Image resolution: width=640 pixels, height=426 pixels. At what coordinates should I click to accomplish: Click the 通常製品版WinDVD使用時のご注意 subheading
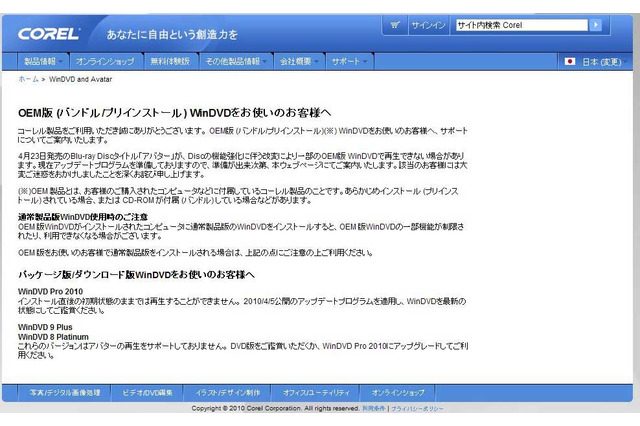pos(83,217)
